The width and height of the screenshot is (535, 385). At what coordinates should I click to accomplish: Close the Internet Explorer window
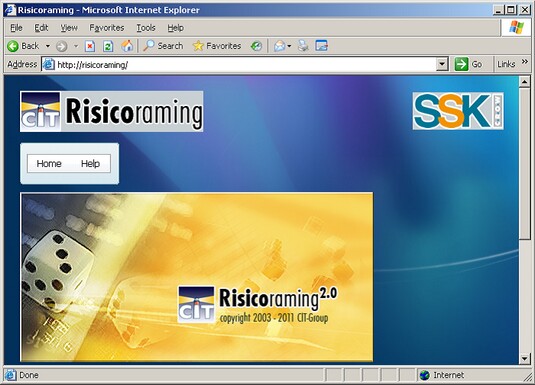coord(524,10)
